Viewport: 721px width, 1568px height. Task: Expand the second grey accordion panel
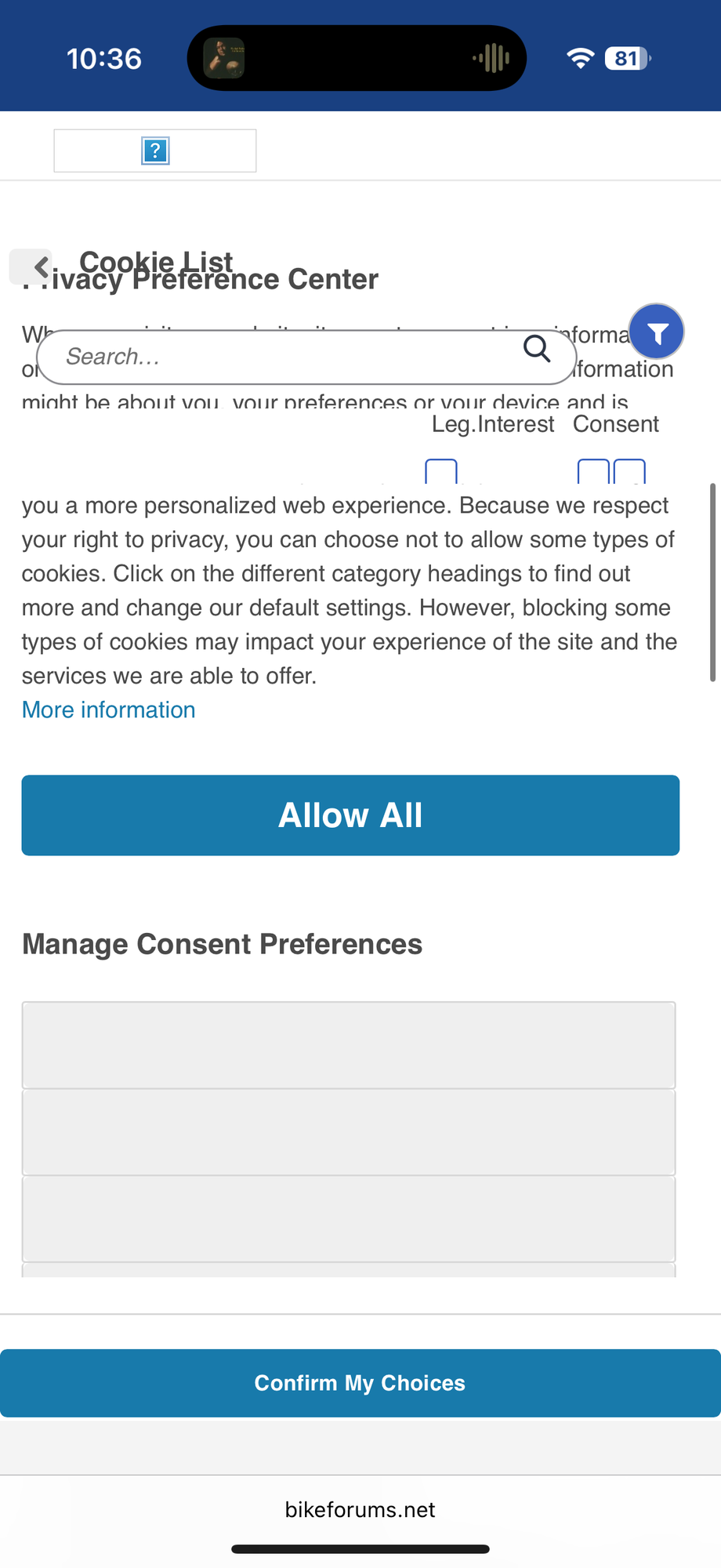(x=350, y=1132)
